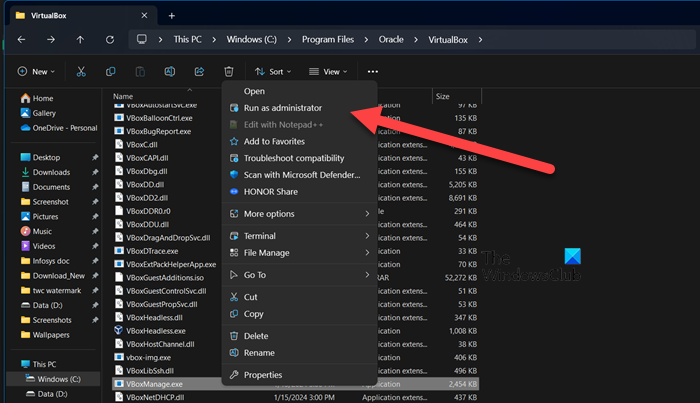This screenshot has height=403, width=700.
Task: Click the three-dots See more button
Action: [x=372, y=72]
